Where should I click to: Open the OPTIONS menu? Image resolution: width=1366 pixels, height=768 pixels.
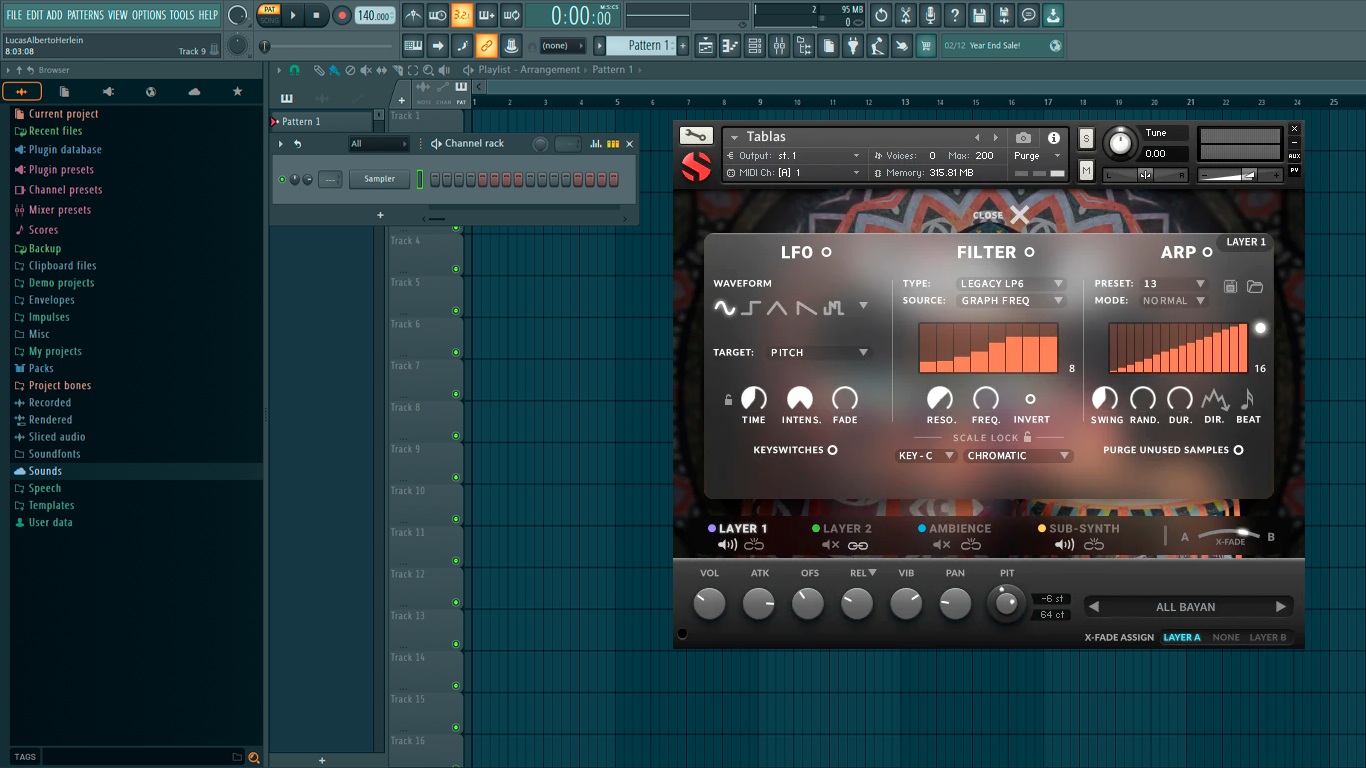point(149,15)
